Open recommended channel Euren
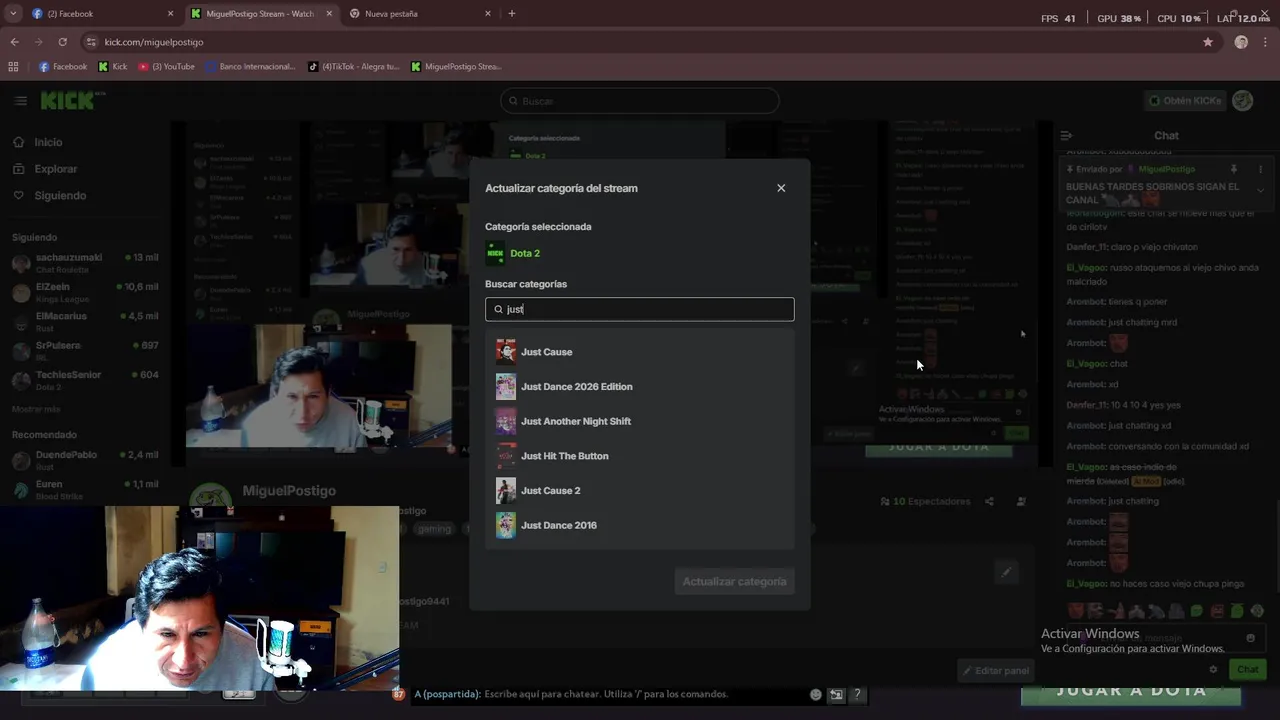Image resolution: width=1280 pixels, height=720 pixels. pyautogui.click(x=84, y=489)
